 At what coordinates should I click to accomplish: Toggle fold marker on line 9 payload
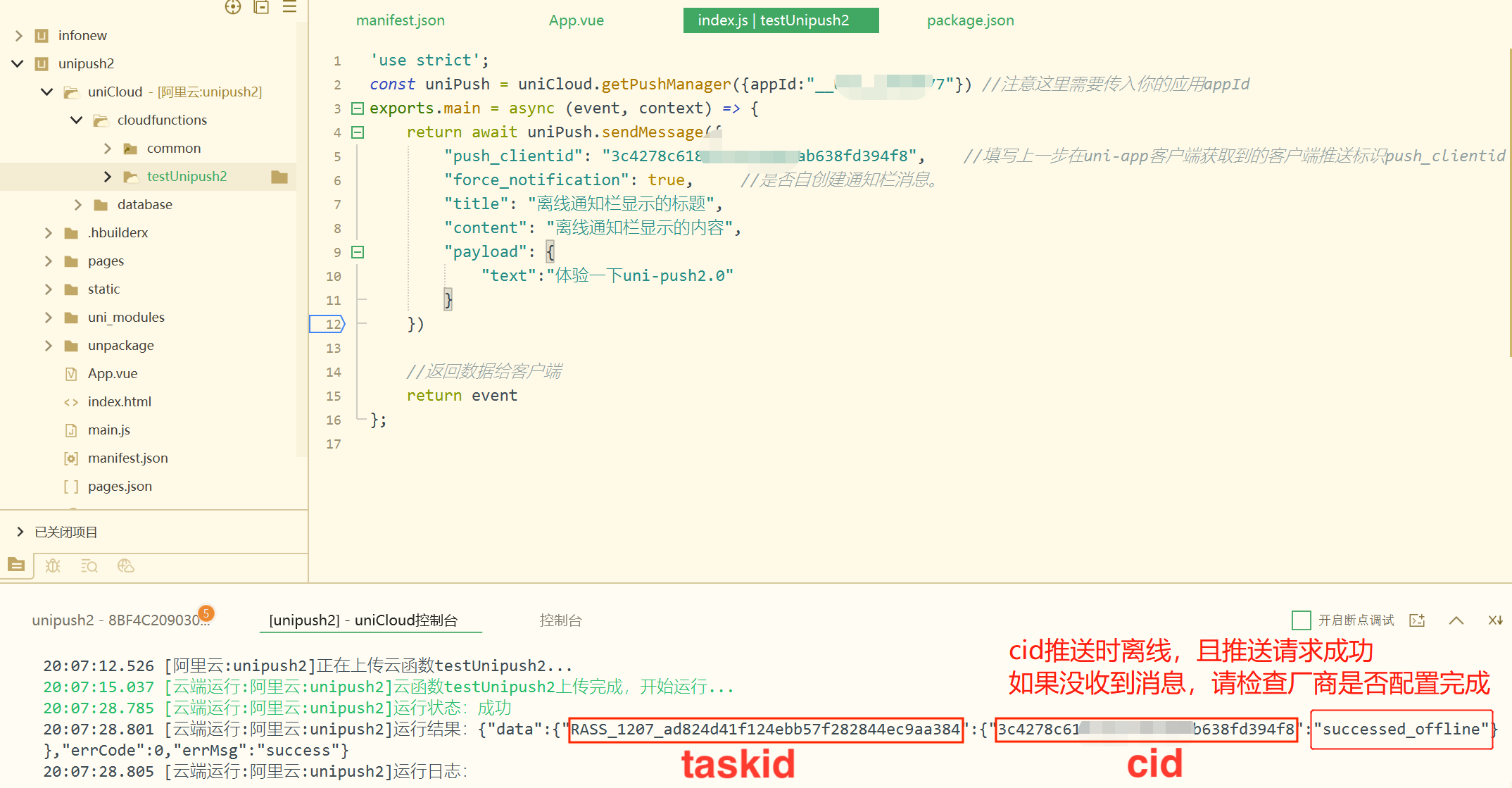358,252
